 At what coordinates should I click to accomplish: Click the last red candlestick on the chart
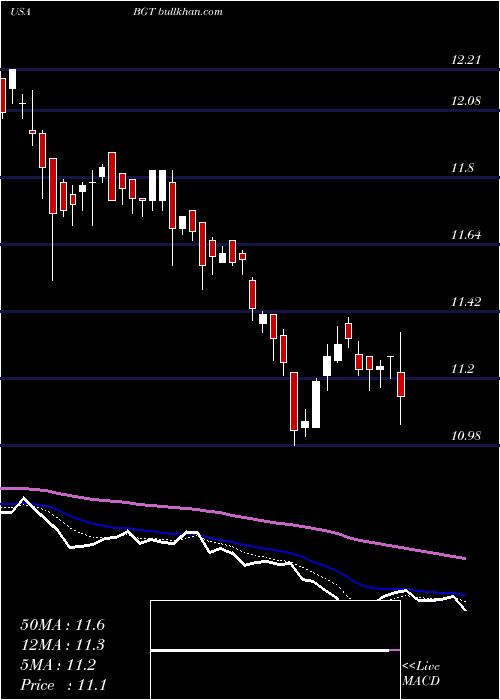click(401, 384)
